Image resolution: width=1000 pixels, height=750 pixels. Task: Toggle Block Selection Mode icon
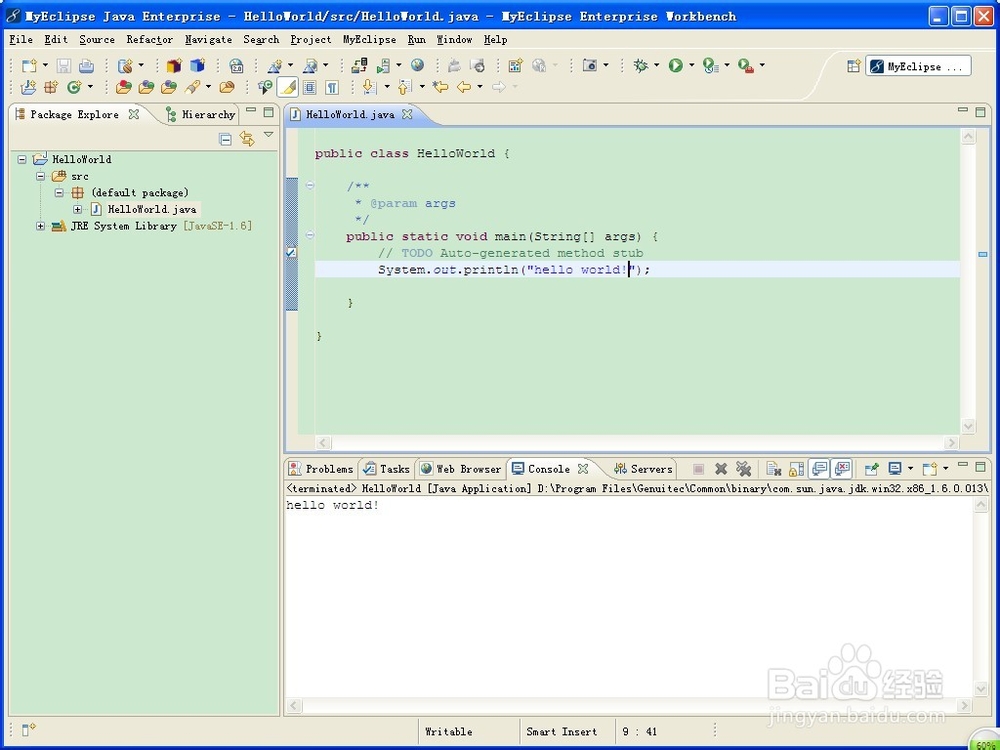(309, 87)
